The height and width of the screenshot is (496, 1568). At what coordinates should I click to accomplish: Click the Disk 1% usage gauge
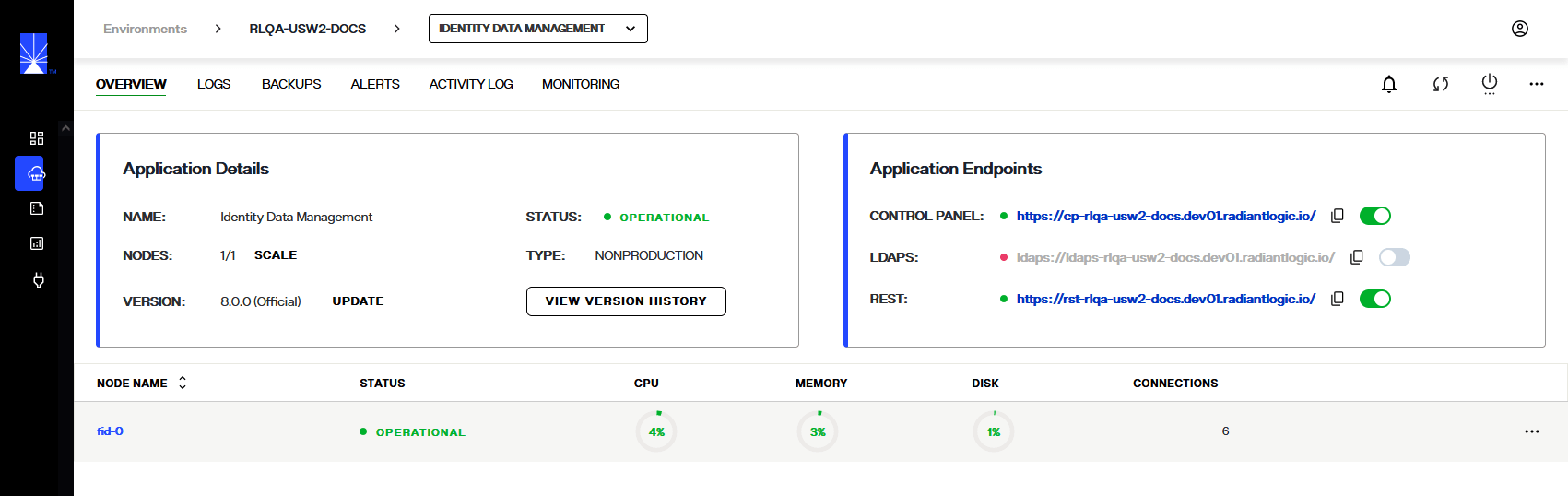click(x=994, y=431)
